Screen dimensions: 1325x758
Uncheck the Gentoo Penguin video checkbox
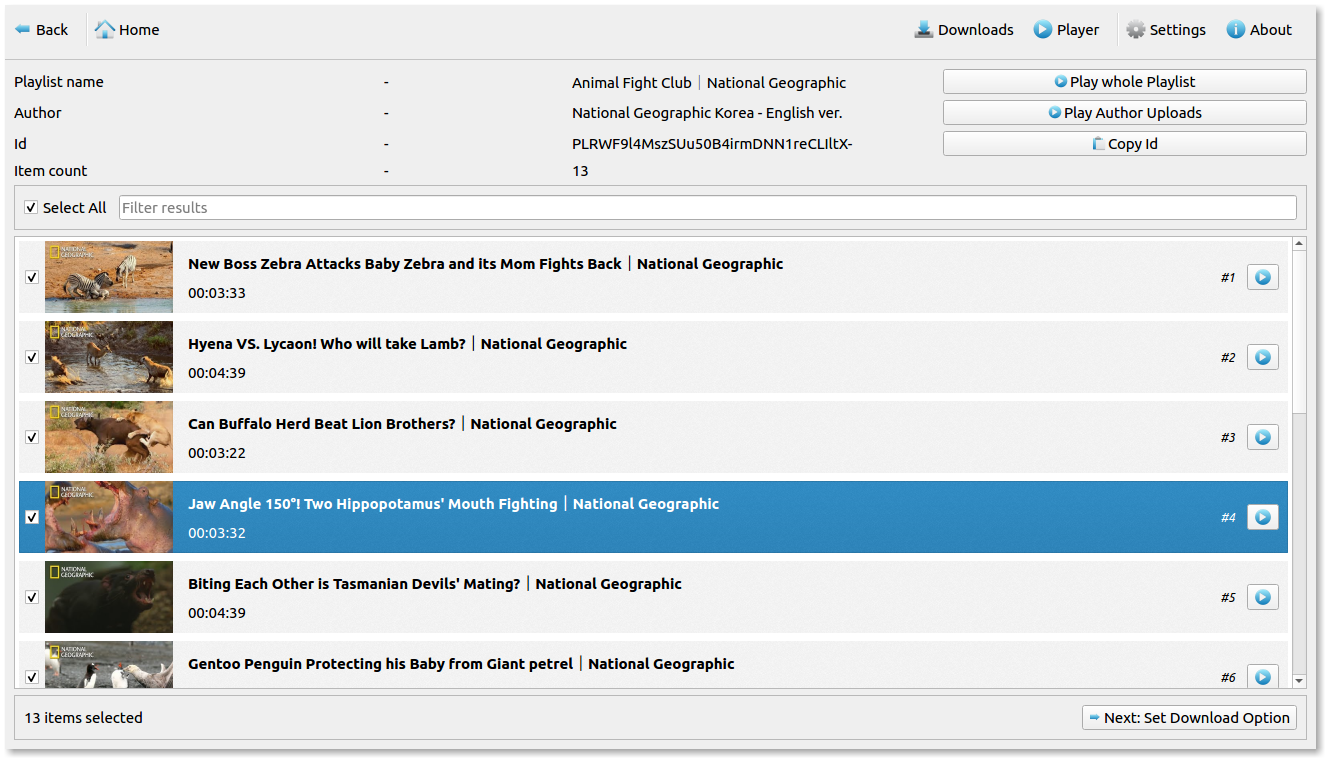pos(32,677)
